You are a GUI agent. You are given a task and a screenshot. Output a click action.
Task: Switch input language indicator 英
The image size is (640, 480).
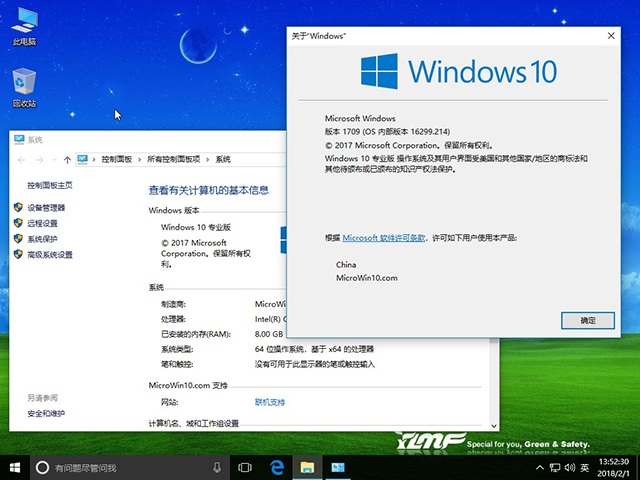point(585,468)
